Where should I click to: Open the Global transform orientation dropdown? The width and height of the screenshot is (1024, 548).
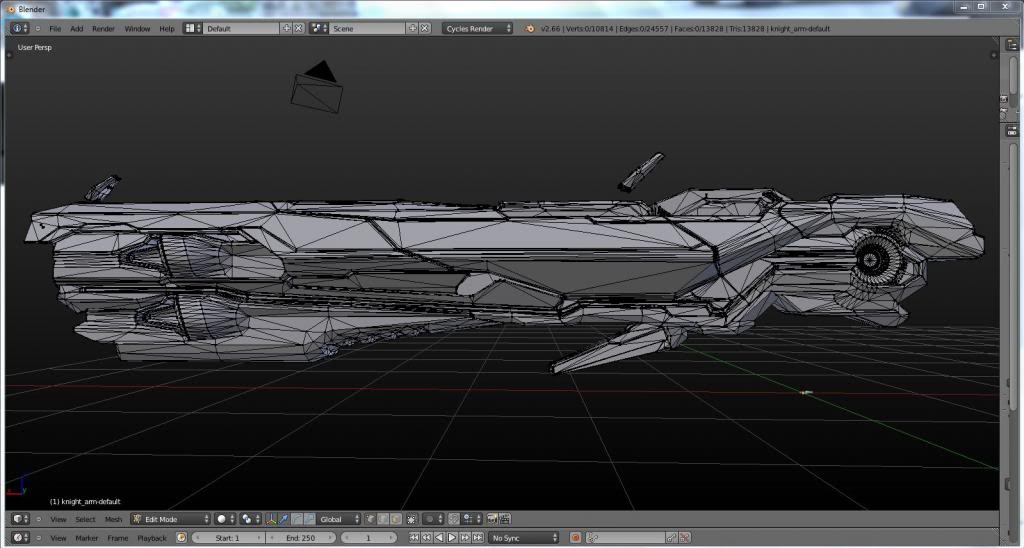click(338, 519)
